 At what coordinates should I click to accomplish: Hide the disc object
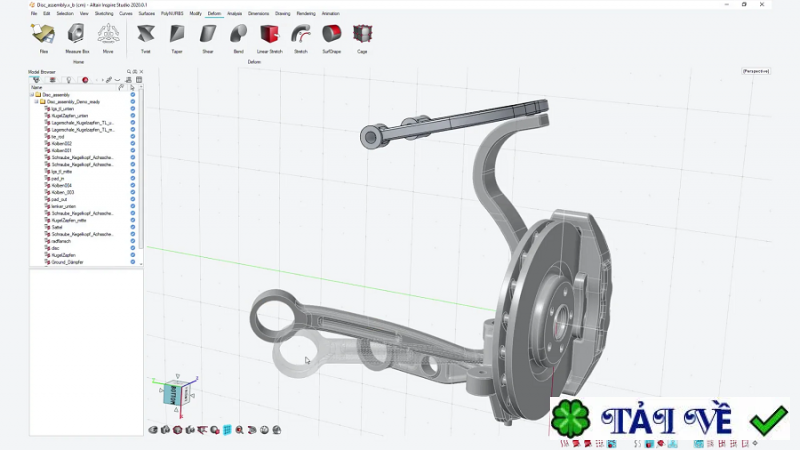(133, 248)
